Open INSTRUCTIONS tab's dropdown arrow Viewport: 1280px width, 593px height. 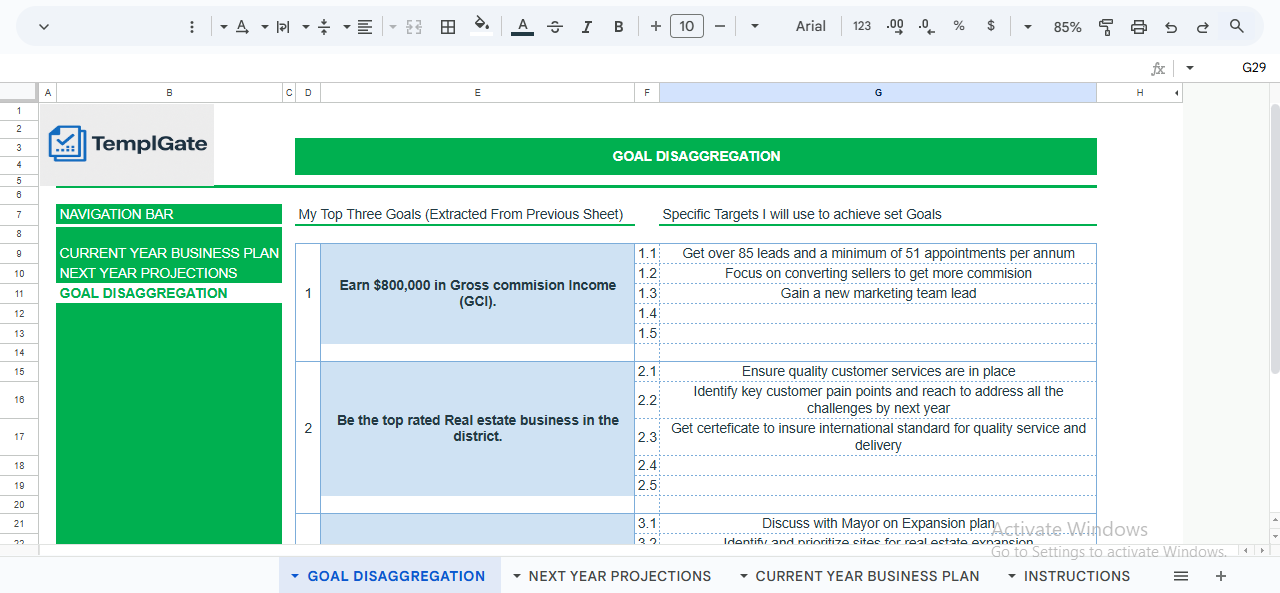[1012, 576]
